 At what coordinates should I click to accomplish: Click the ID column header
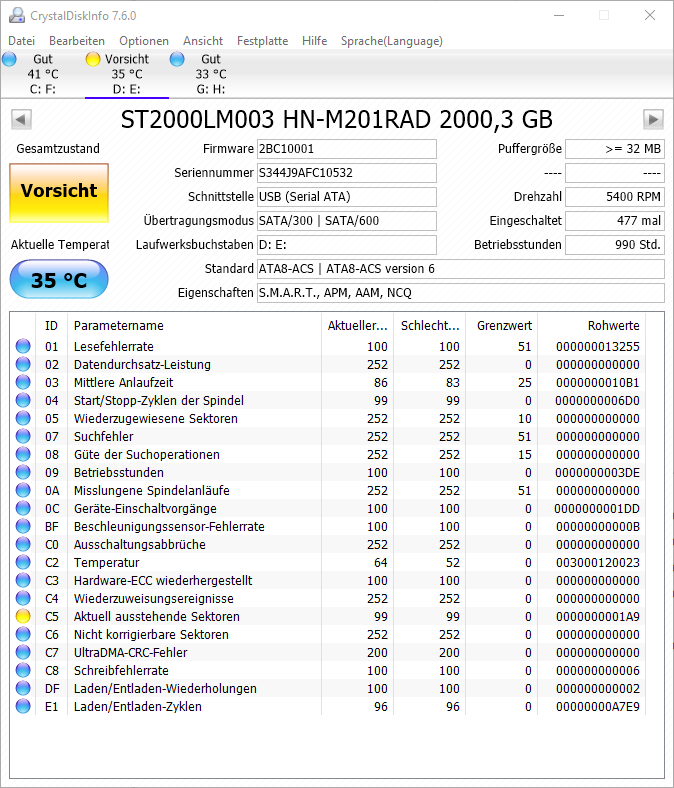[51, 326]
